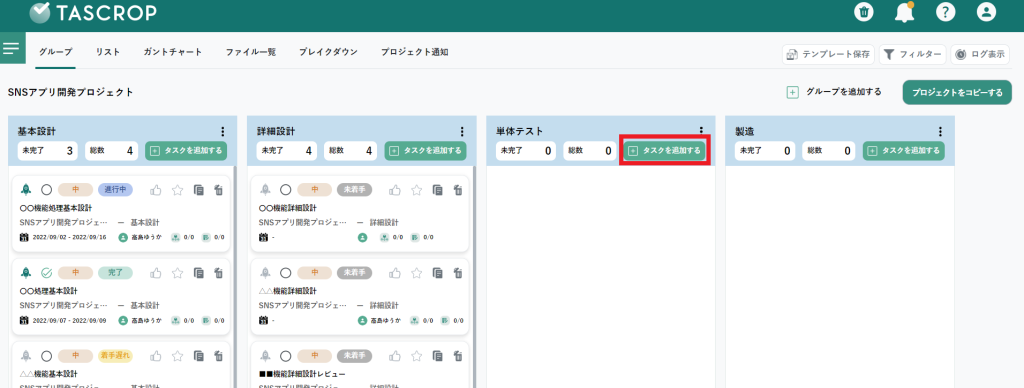Add a task to 単体テスト group
The image size is (1024, 388).
click(x=664, y=151)
